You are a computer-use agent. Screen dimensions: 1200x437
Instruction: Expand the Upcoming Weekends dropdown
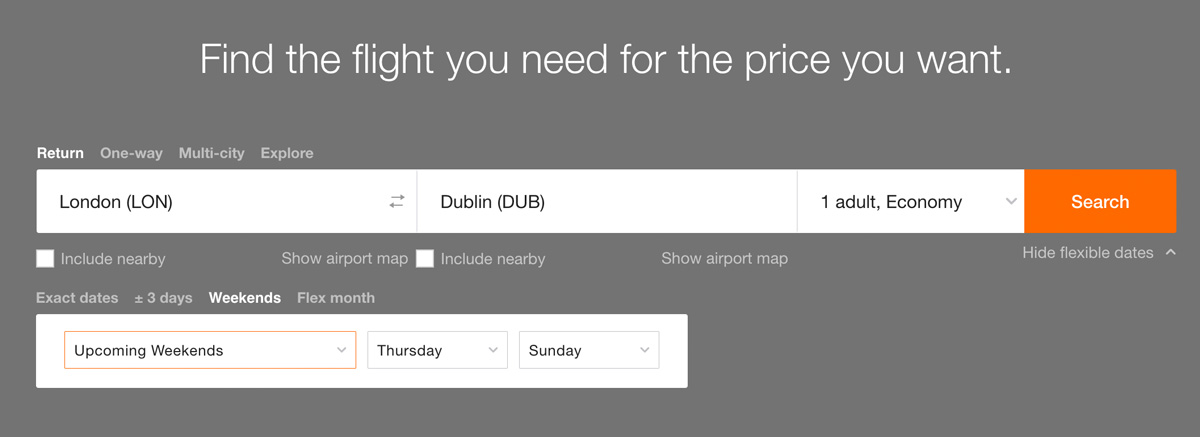(x=210, y=350)
